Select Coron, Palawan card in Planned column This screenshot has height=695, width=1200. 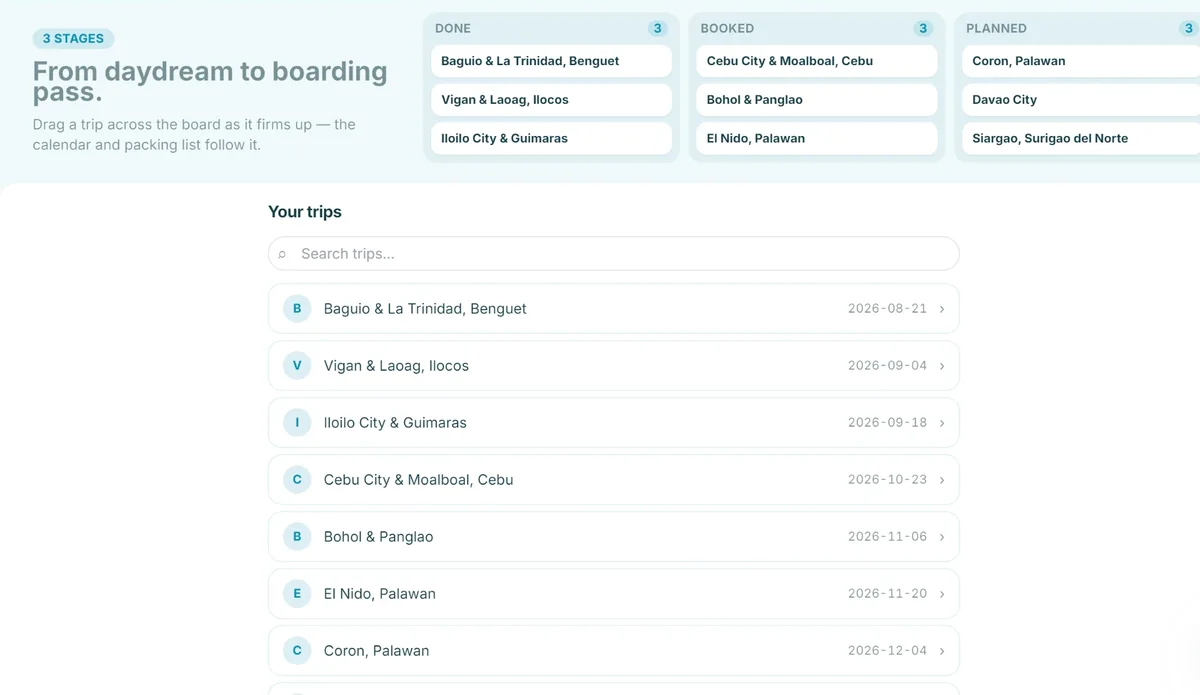1082,61
